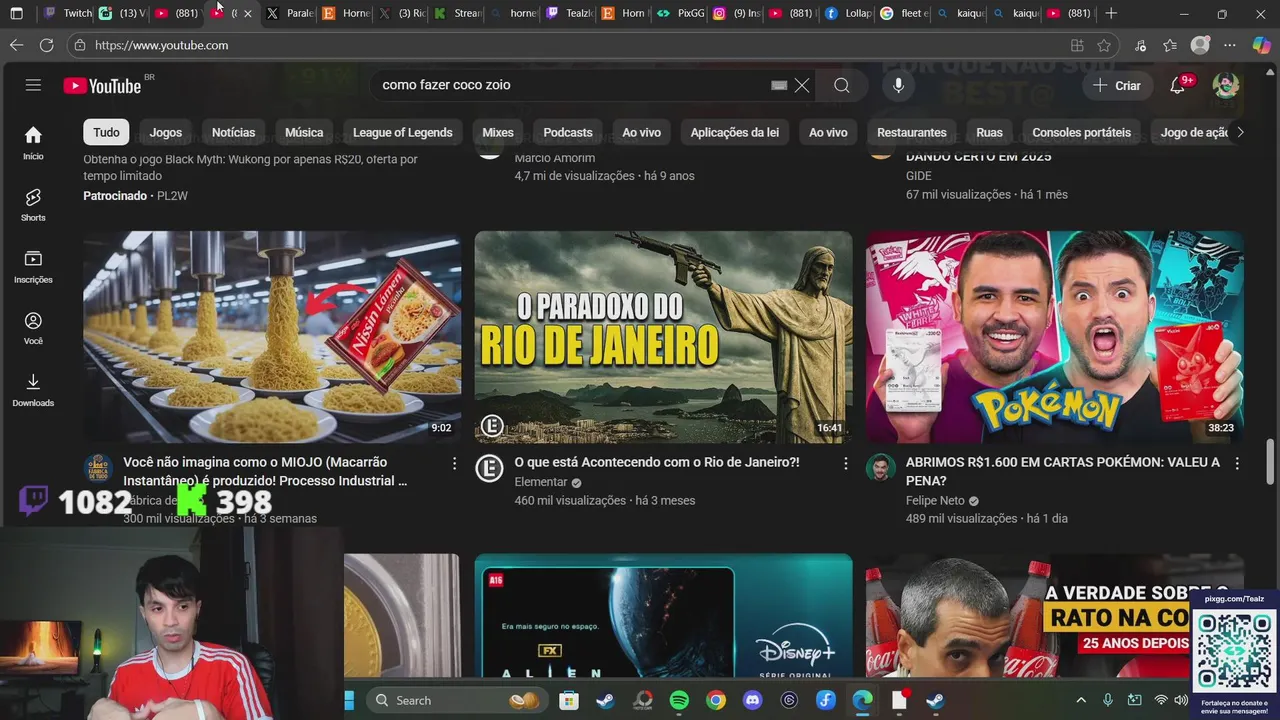Open the Felipe Neto channel name
Image resolution: width=1280 pixels, height=720 pixels.
tap(935, 500)
